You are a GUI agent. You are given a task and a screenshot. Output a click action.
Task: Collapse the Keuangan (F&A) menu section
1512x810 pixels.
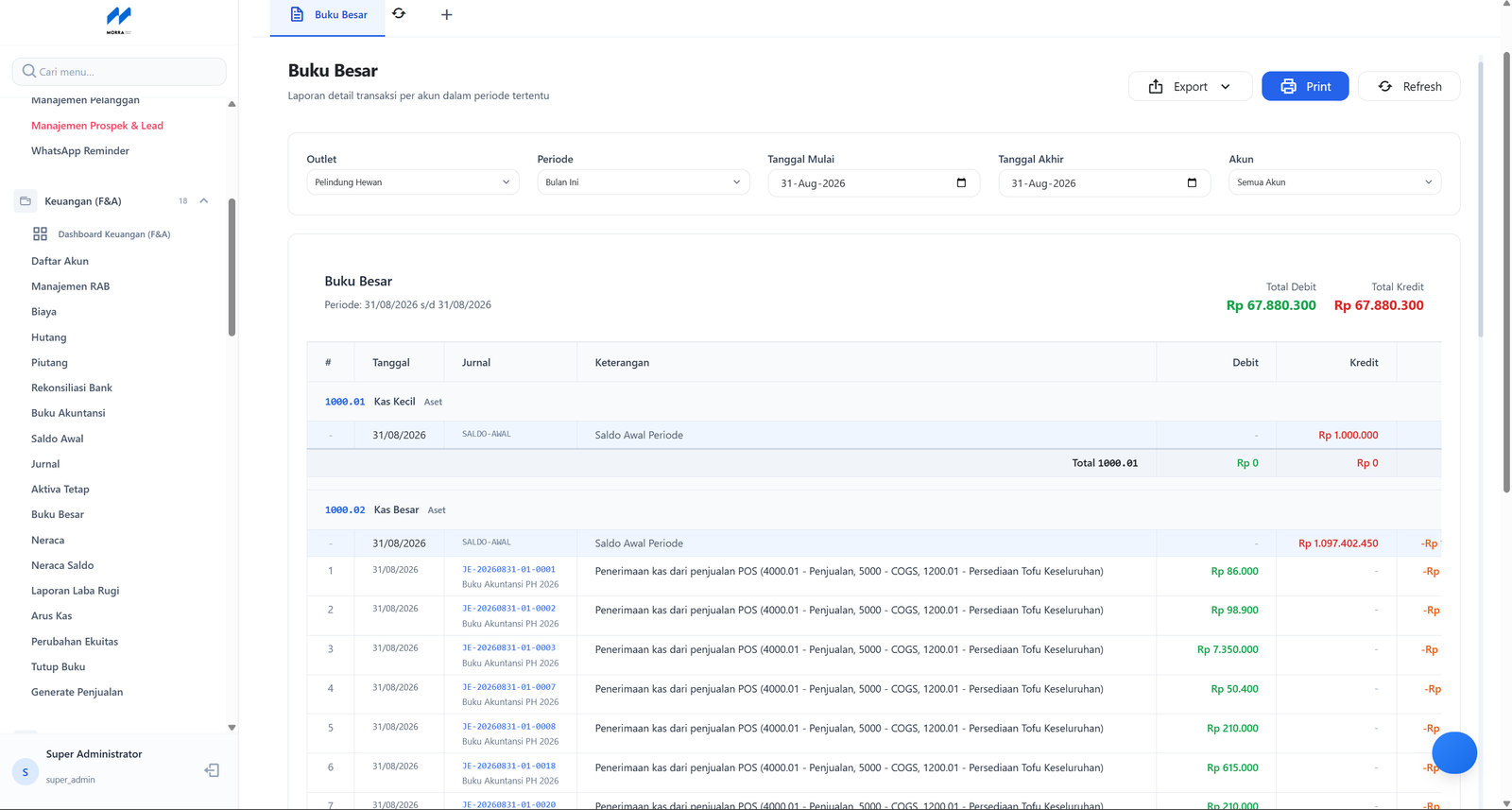point(204,200)
